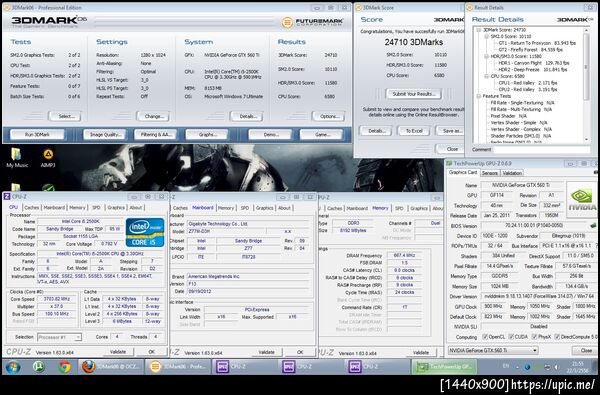Click Result Details scrollbar up arrow
The image size is (600, 395).
(586, 30)
